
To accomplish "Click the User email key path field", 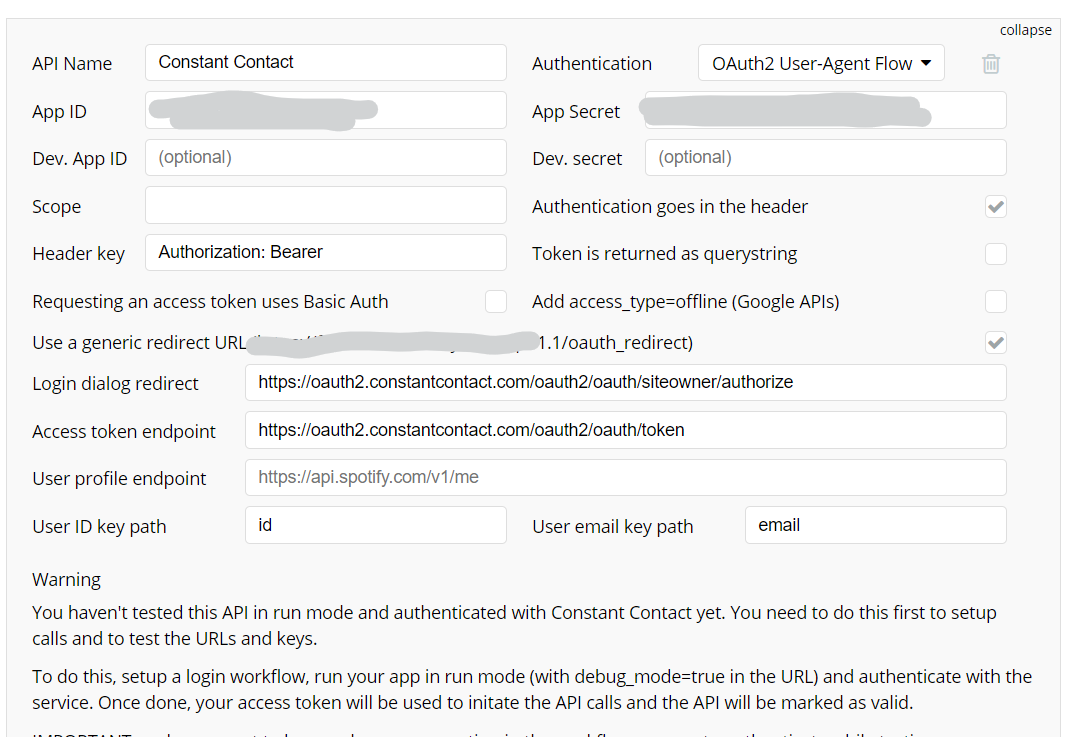I will [875, 525].
